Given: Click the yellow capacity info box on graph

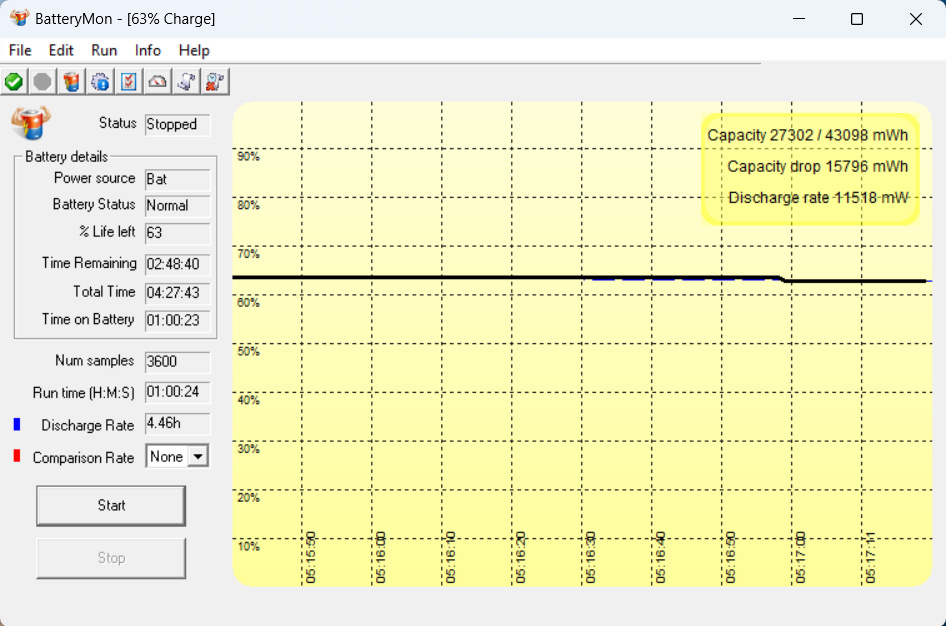Looking at the screenshot, I should 808,167.
